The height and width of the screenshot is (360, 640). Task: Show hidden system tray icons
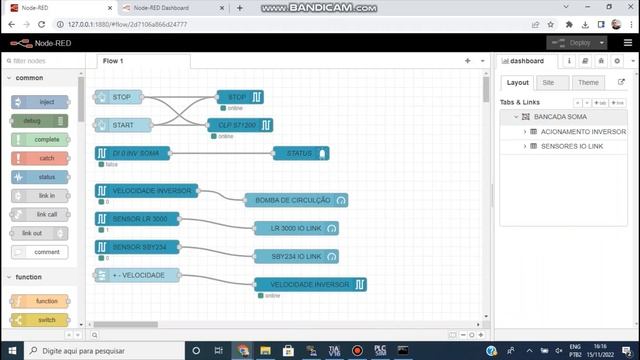click(x=529, y=351)
